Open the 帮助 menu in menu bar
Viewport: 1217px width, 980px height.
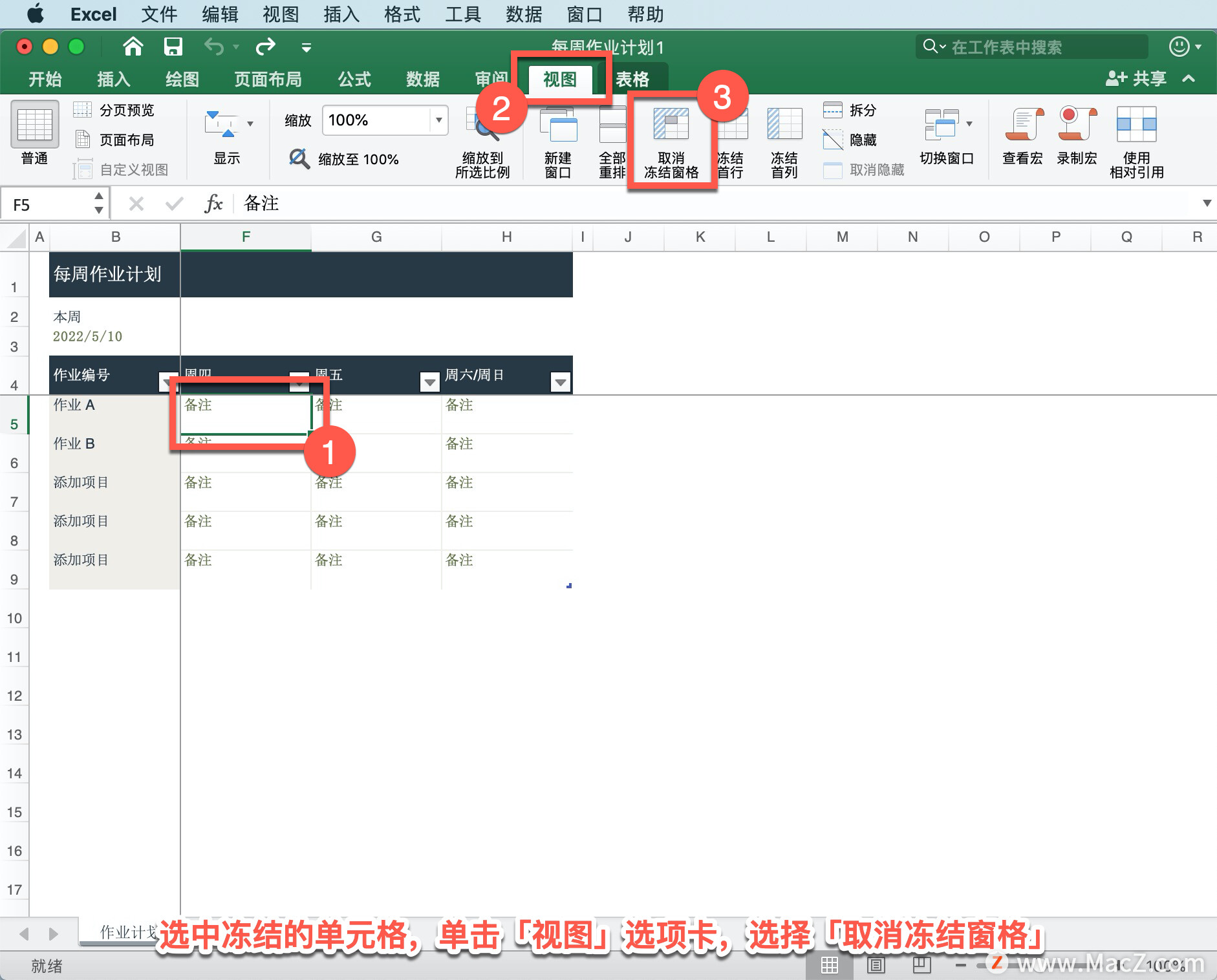click(x=645, y=14)
